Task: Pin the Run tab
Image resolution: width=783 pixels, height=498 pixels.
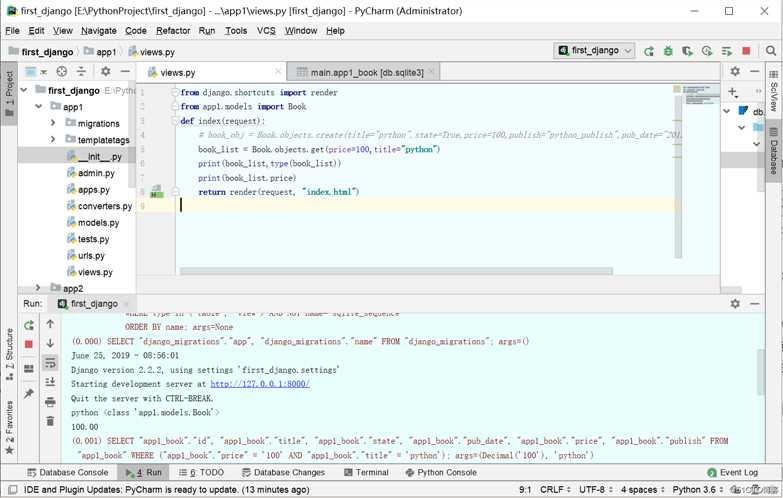Action: [29, 394]
